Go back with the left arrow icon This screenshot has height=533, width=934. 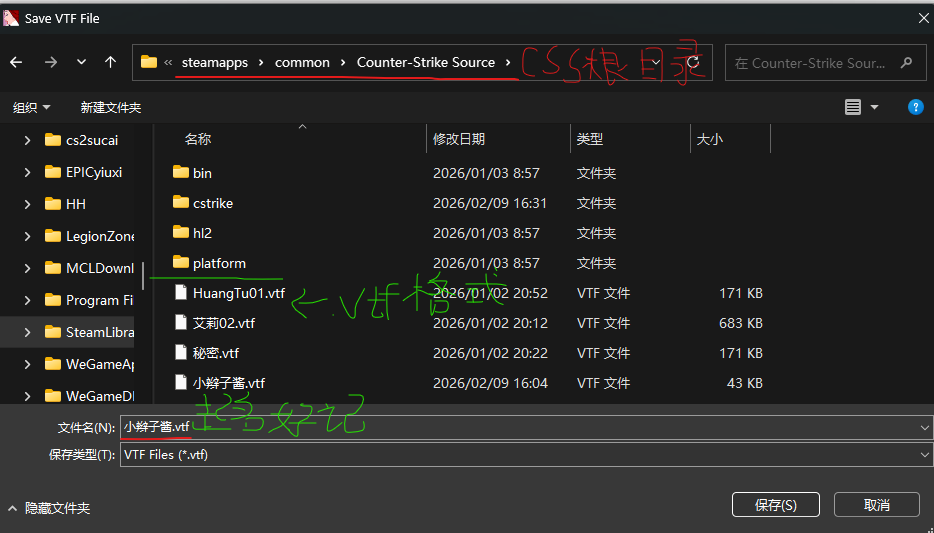coord(16,62)
